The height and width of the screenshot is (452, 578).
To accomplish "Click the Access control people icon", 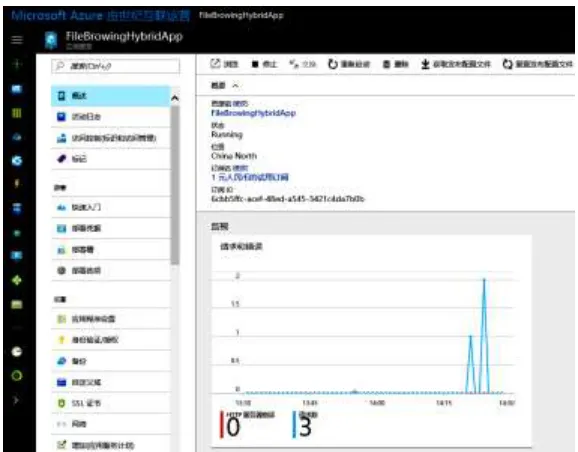I will click(x=62, y=138).
